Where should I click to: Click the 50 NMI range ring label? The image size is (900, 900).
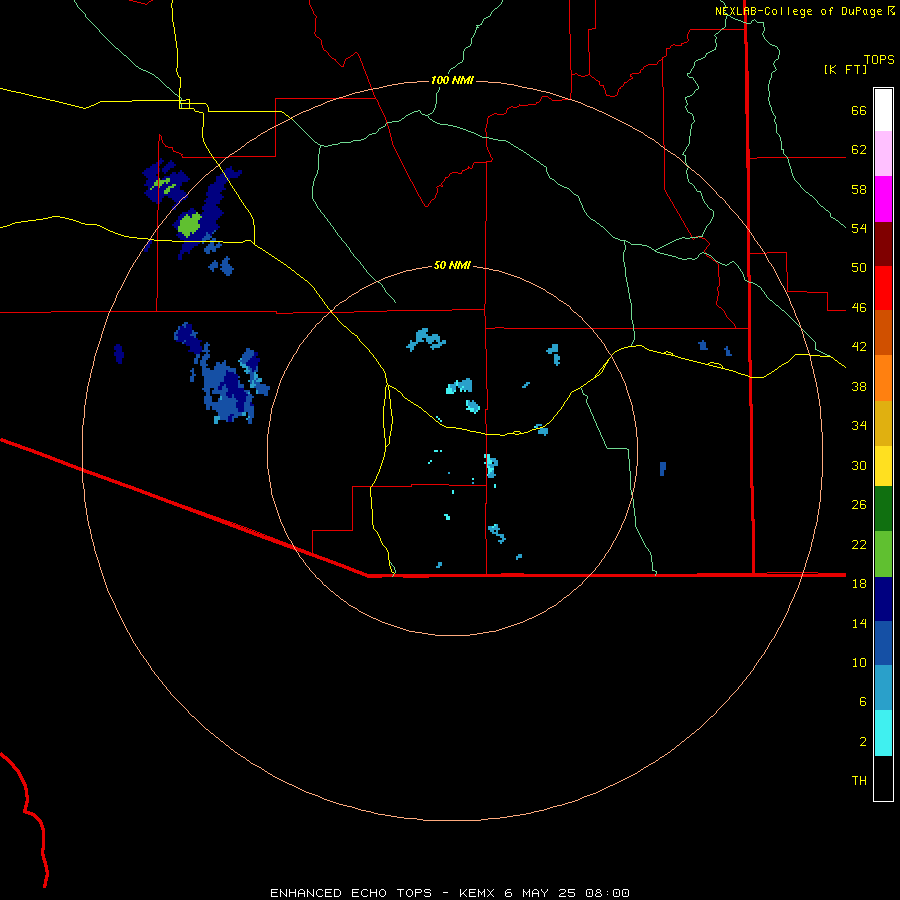point(452,265)
